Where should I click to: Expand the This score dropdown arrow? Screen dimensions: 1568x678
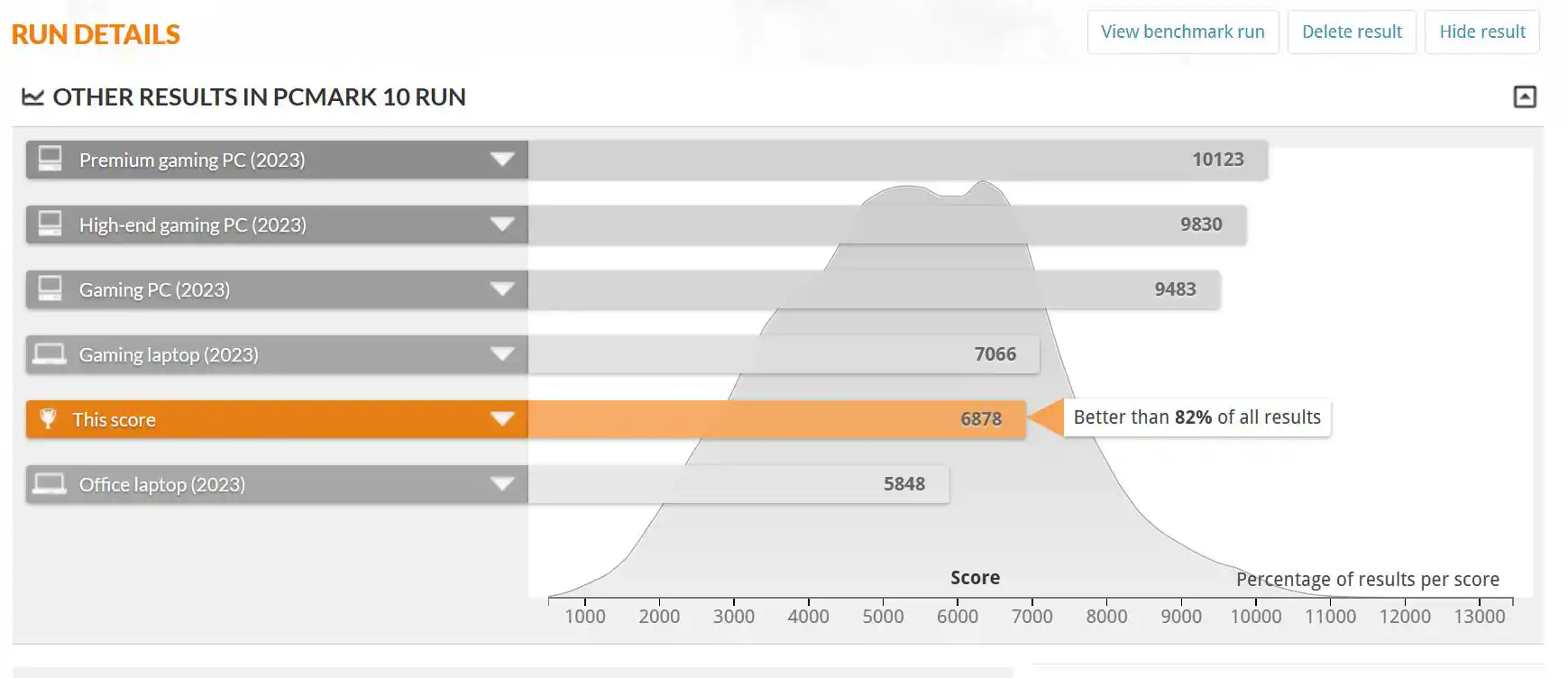[x=502, y=419]
